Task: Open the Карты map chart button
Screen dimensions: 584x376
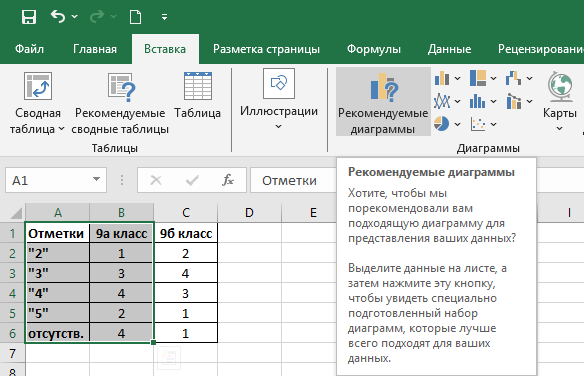Action: (x=559, y=101)
